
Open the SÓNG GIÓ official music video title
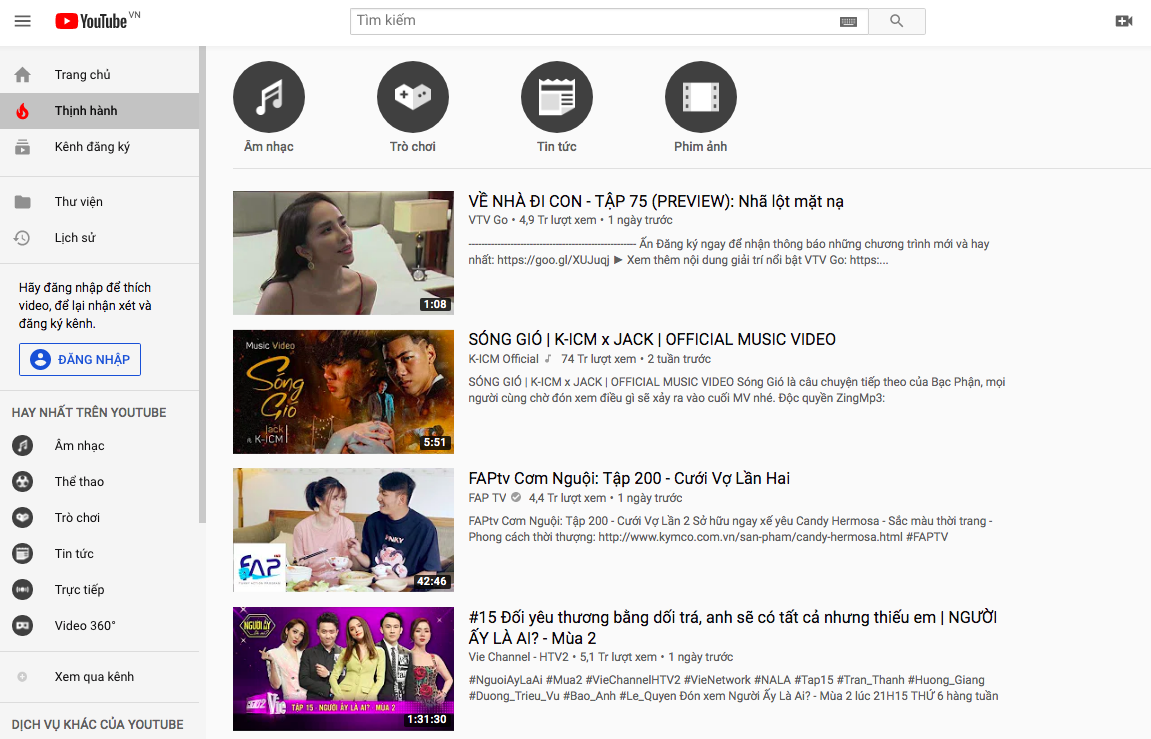(652, 339)
